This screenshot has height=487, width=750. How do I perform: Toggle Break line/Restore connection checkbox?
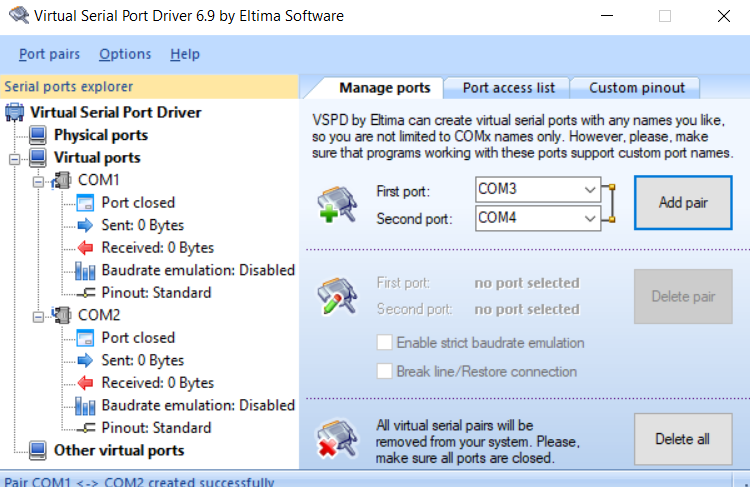(x=385, y=371)
